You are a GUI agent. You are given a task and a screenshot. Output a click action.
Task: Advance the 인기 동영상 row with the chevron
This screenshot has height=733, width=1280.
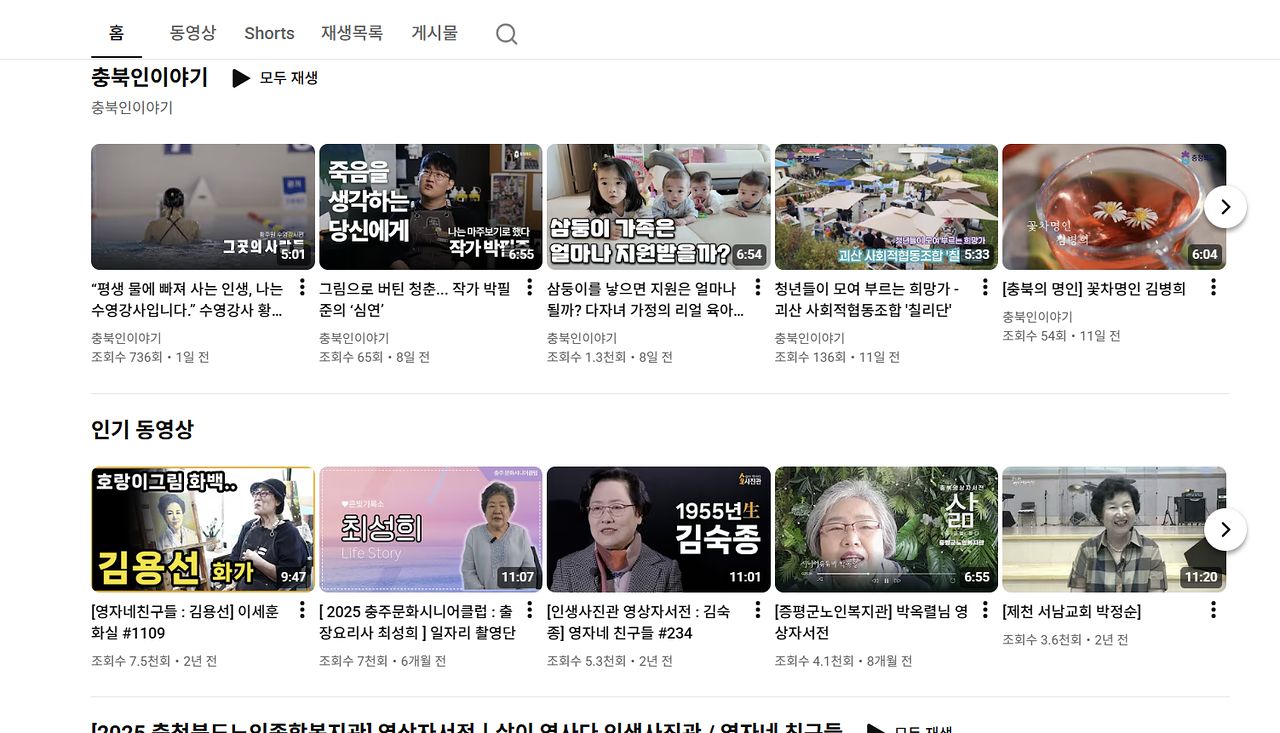click(x=1224, y=529)
